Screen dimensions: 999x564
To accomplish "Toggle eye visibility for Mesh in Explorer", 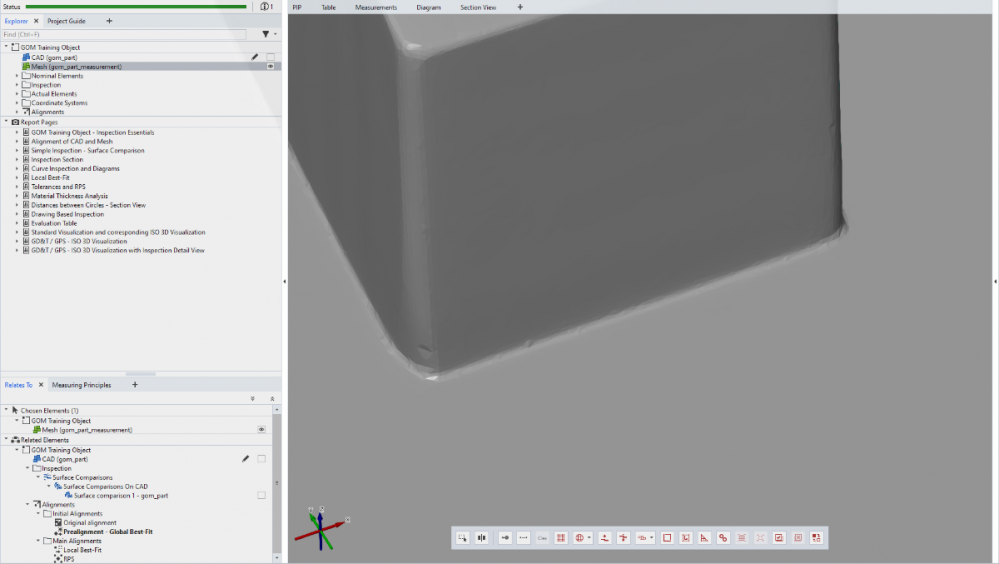I will point(270,66).
